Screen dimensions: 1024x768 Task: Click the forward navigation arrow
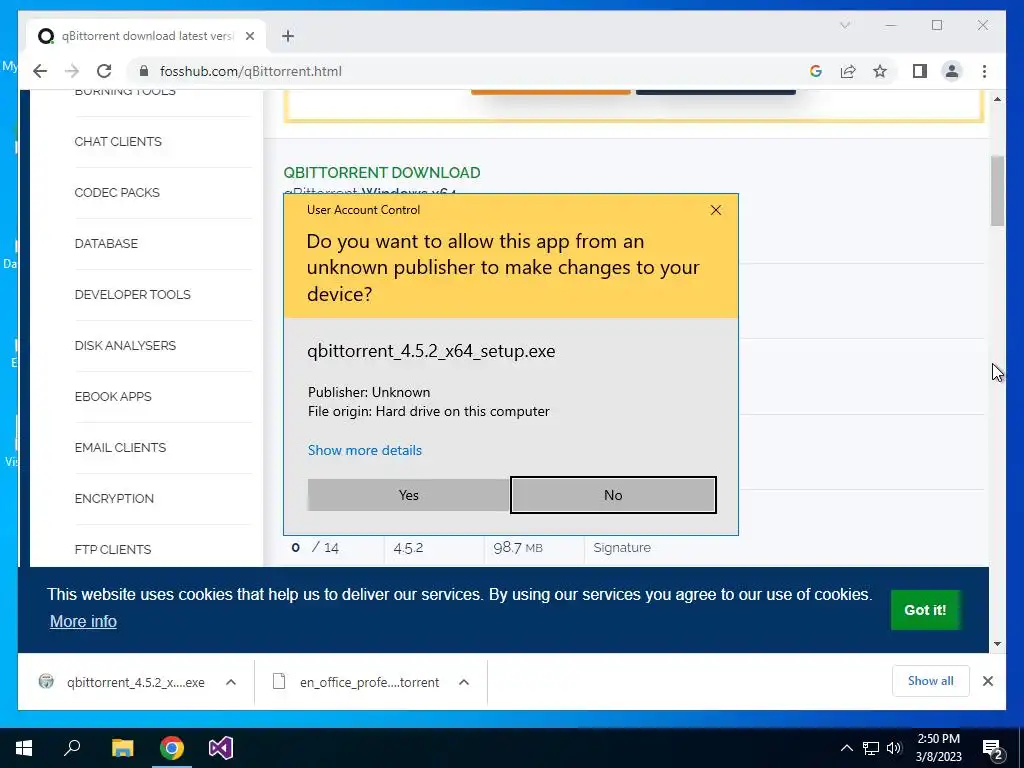click(x=72, y=71)
